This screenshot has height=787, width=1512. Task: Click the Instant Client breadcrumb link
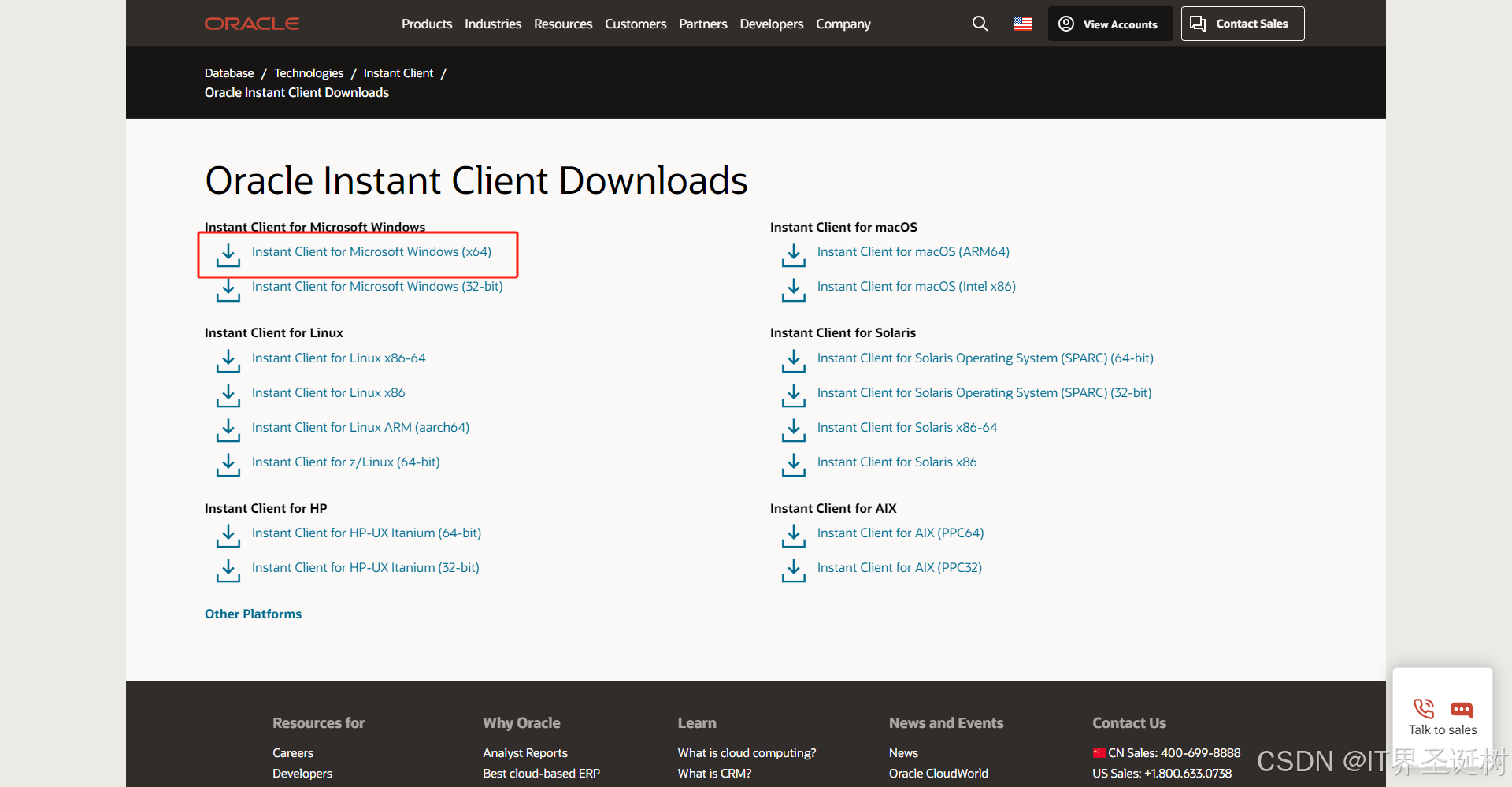(398, 72)
